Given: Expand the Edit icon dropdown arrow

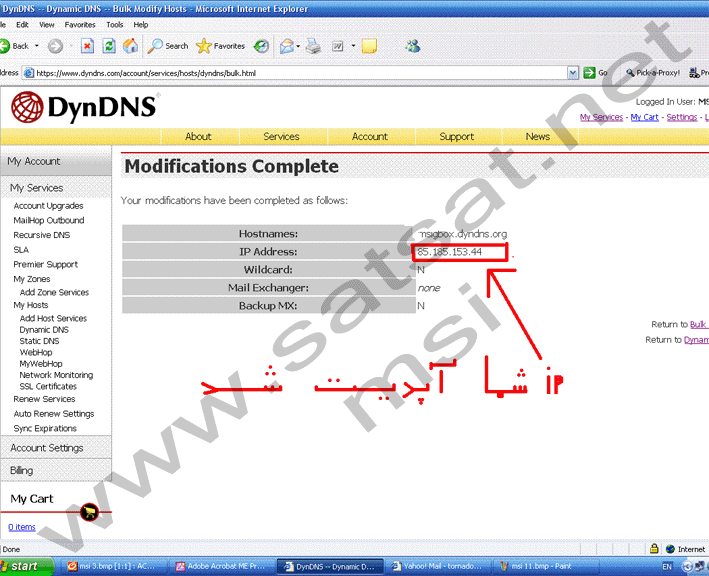Looking at the screenshot, I should click(353, 46).
